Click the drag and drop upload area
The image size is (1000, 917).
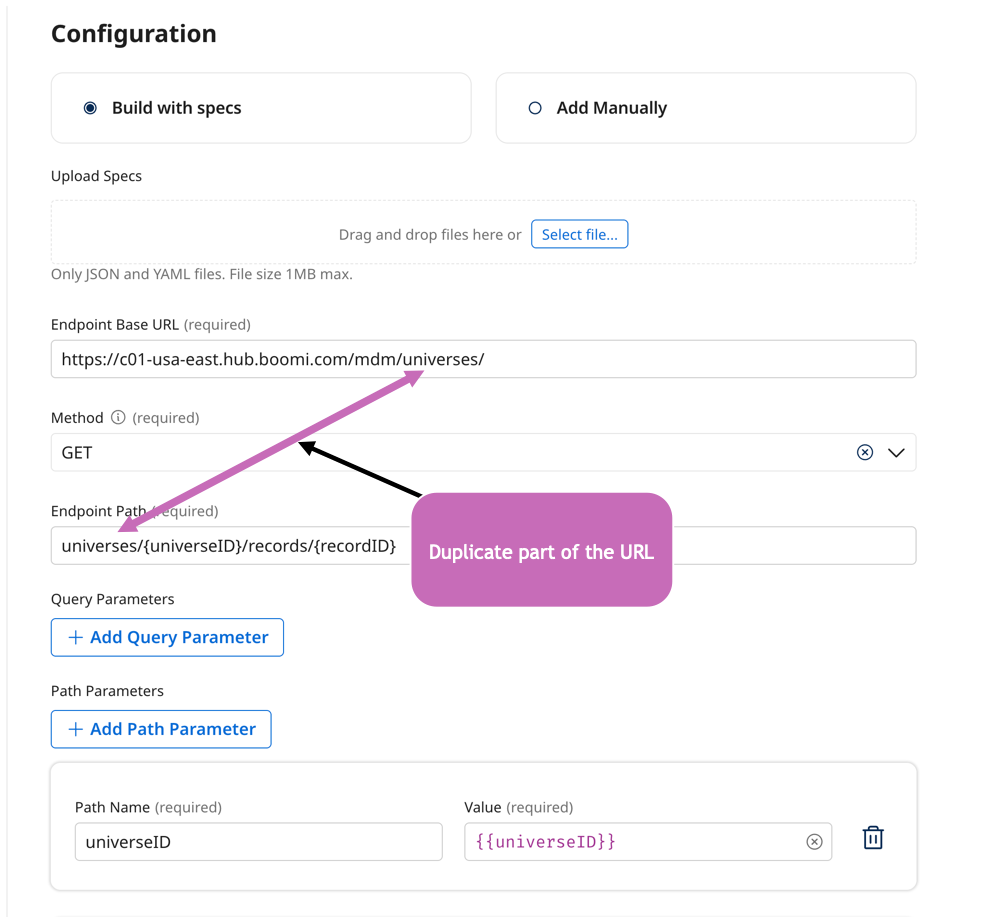430,235
